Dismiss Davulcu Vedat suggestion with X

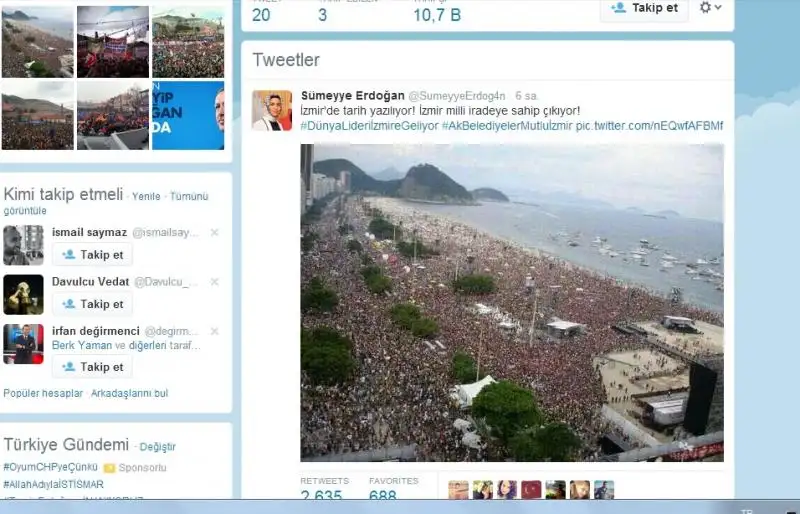tap(215, 282)
